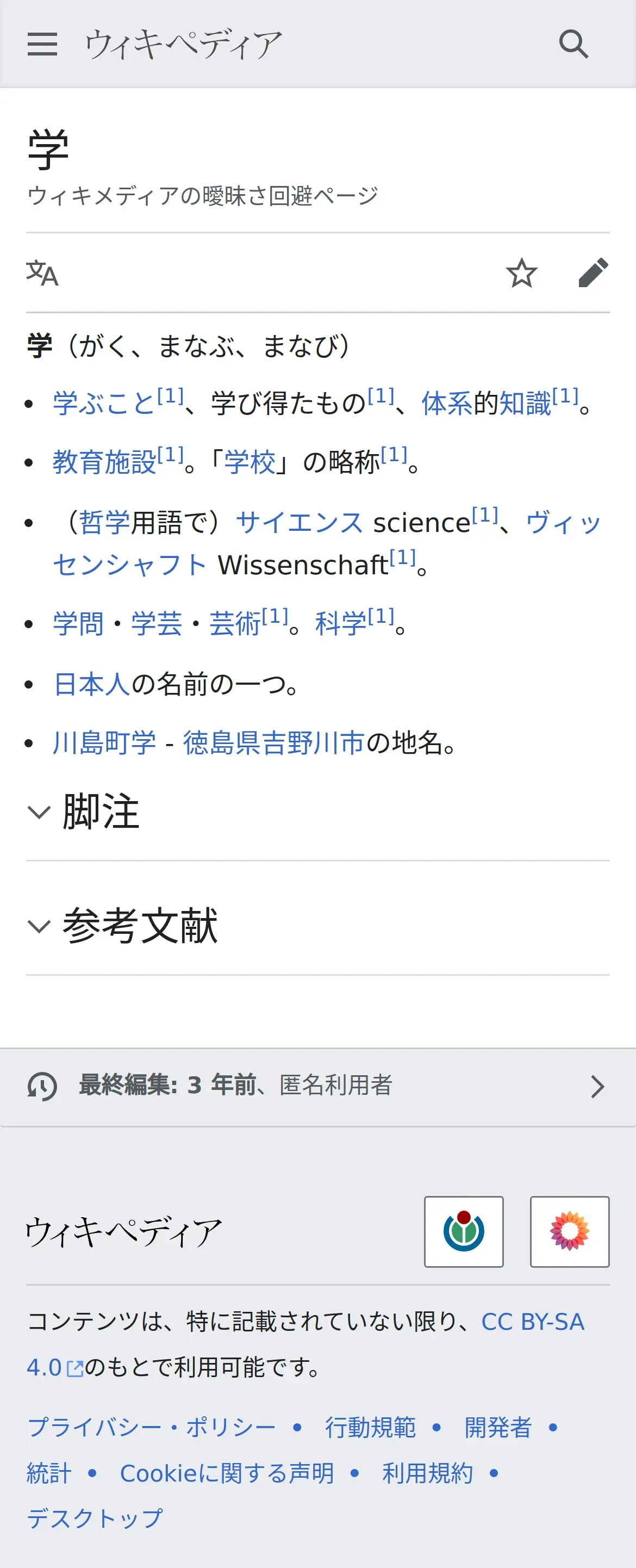Open the edit history clock icon
The height and width of the screenshot is (1568, 636).
pyautogui.click(x=42, y=1087)
